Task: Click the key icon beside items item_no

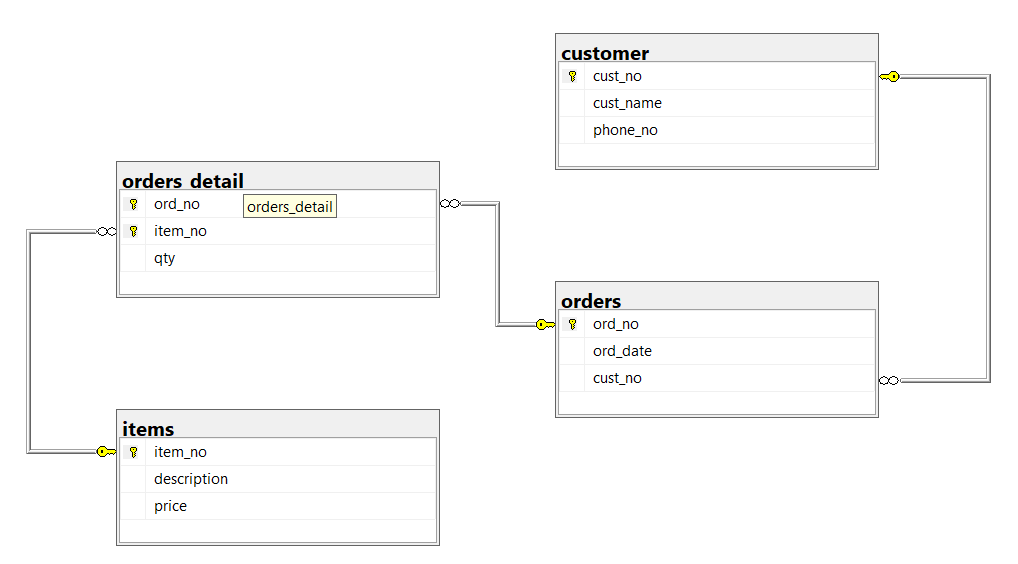Action: 133,452
